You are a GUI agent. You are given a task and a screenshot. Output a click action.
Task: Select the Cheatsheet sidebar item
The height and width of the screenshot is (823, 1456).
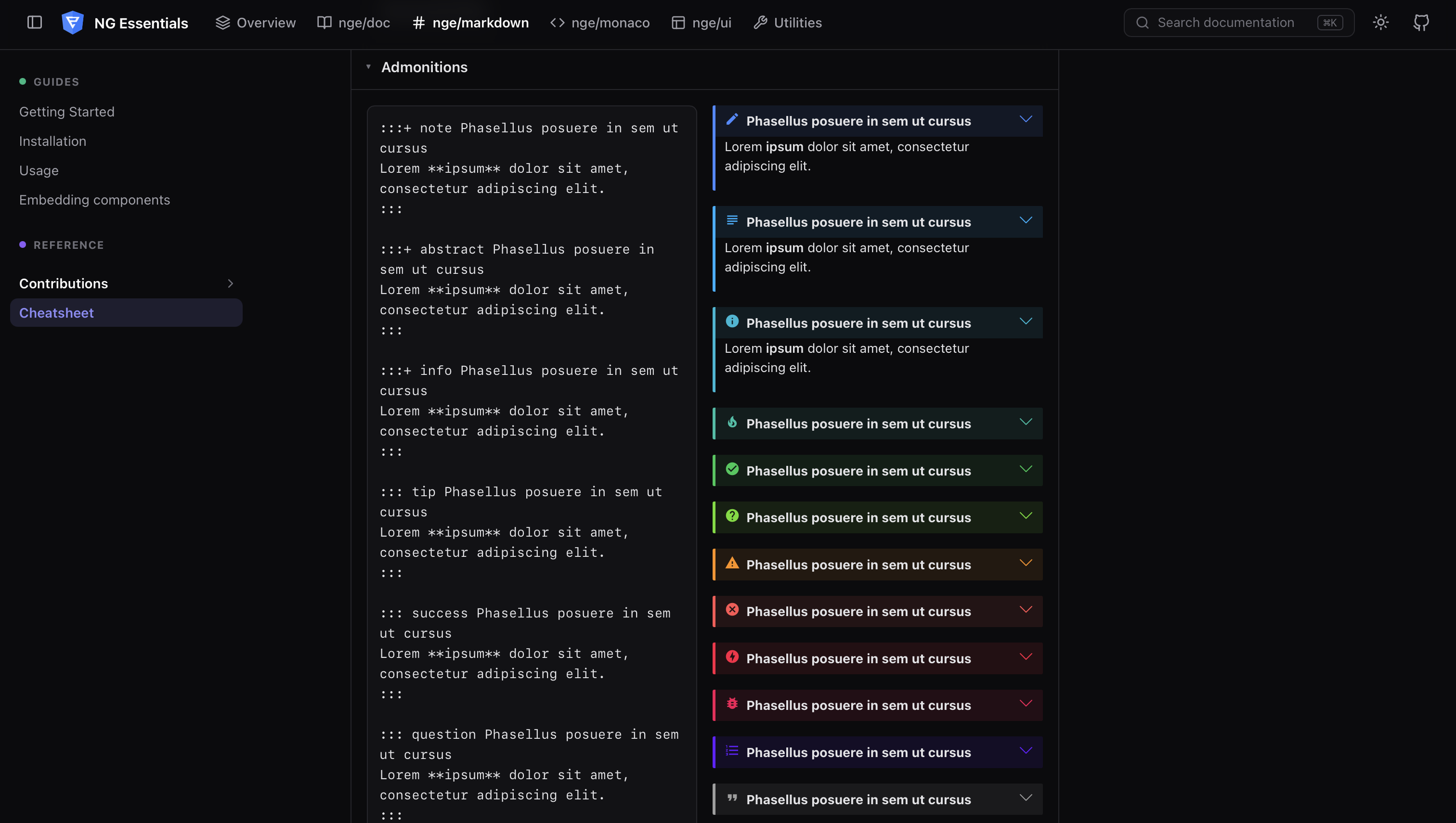(126, 313)
